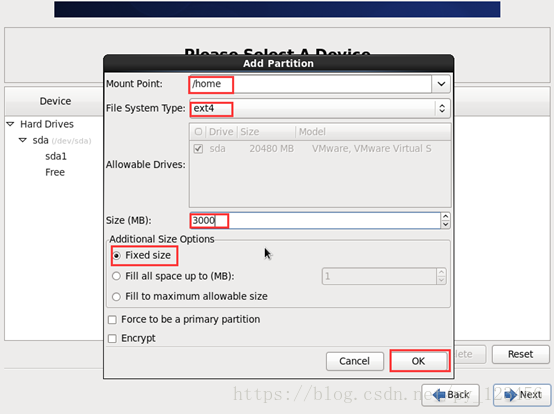Image resolution: width=554 pixels, height=414 pixels.
Task: Select Fill to maximum allowable size
Action: [116, 296]
